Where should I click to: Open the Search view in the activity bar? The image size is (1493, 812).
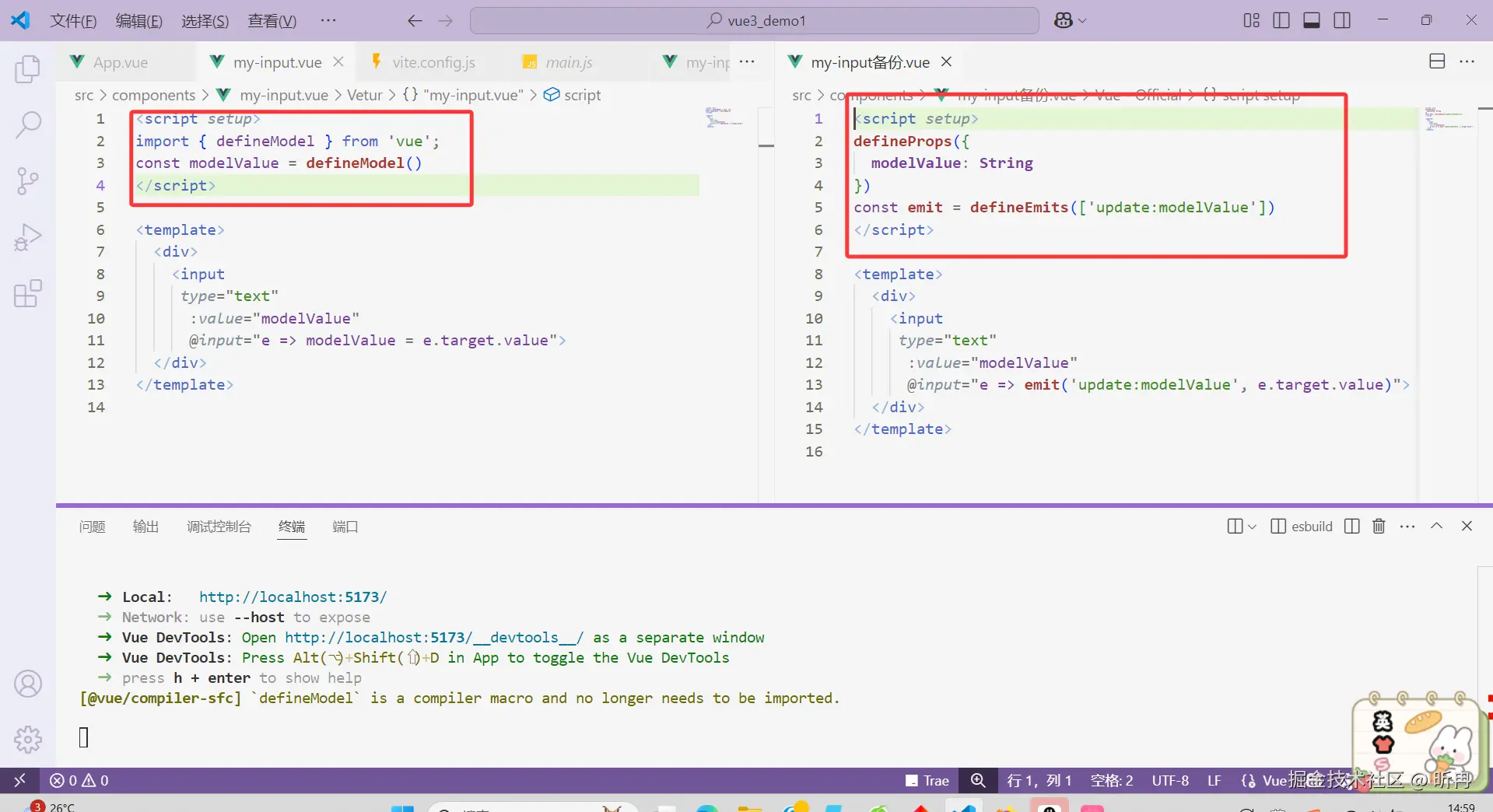[28, 124]
